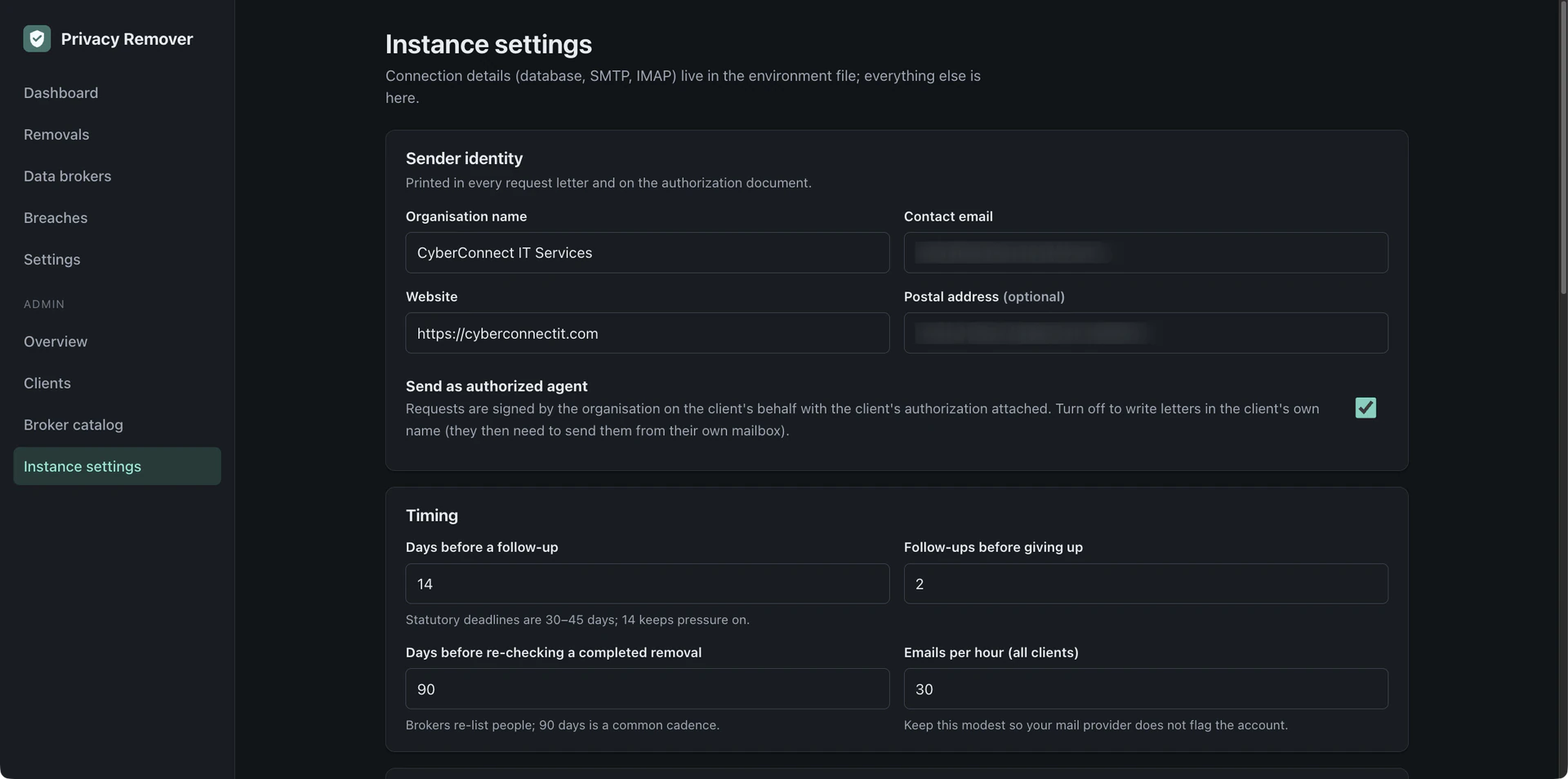Open the Broker catalog
1568x779 pixels.
pos(73,425)
